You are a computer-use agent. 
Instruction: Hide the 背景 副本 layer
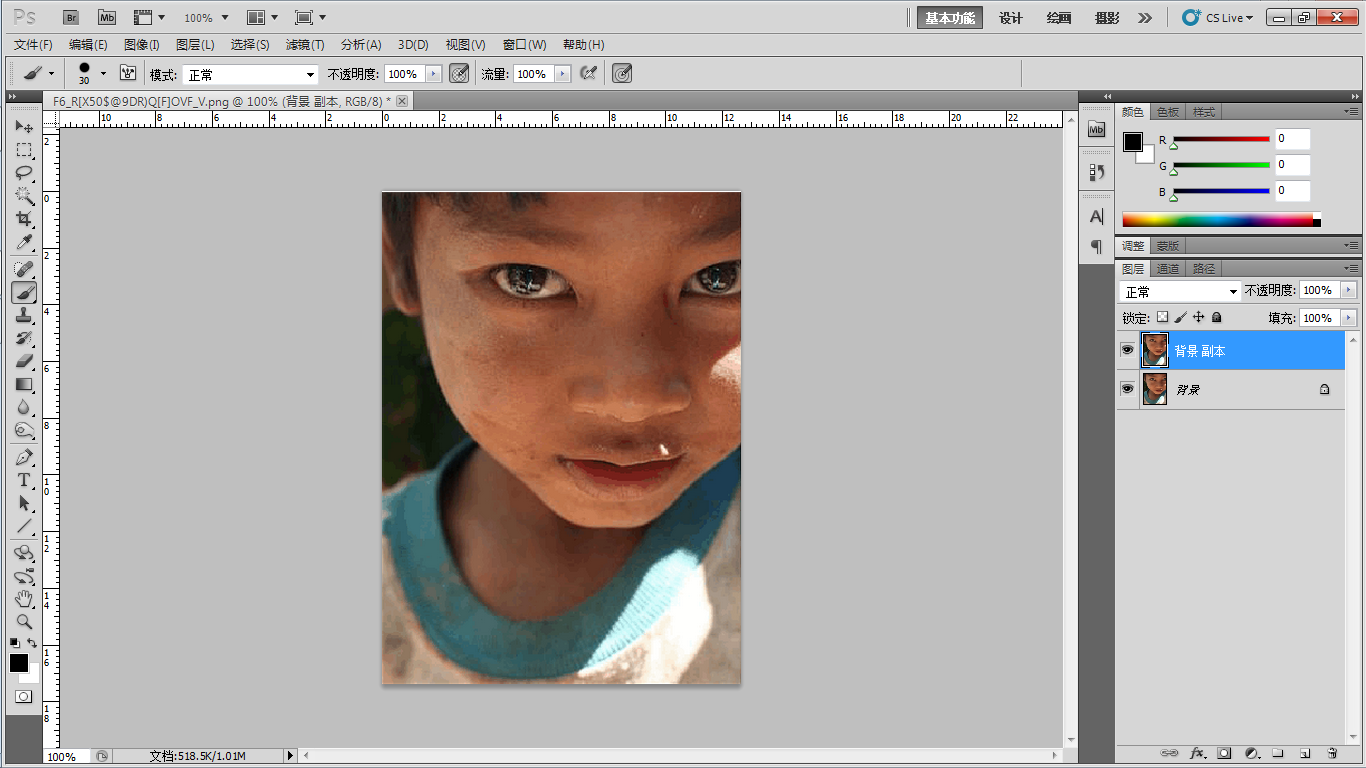click(1127, 351)
